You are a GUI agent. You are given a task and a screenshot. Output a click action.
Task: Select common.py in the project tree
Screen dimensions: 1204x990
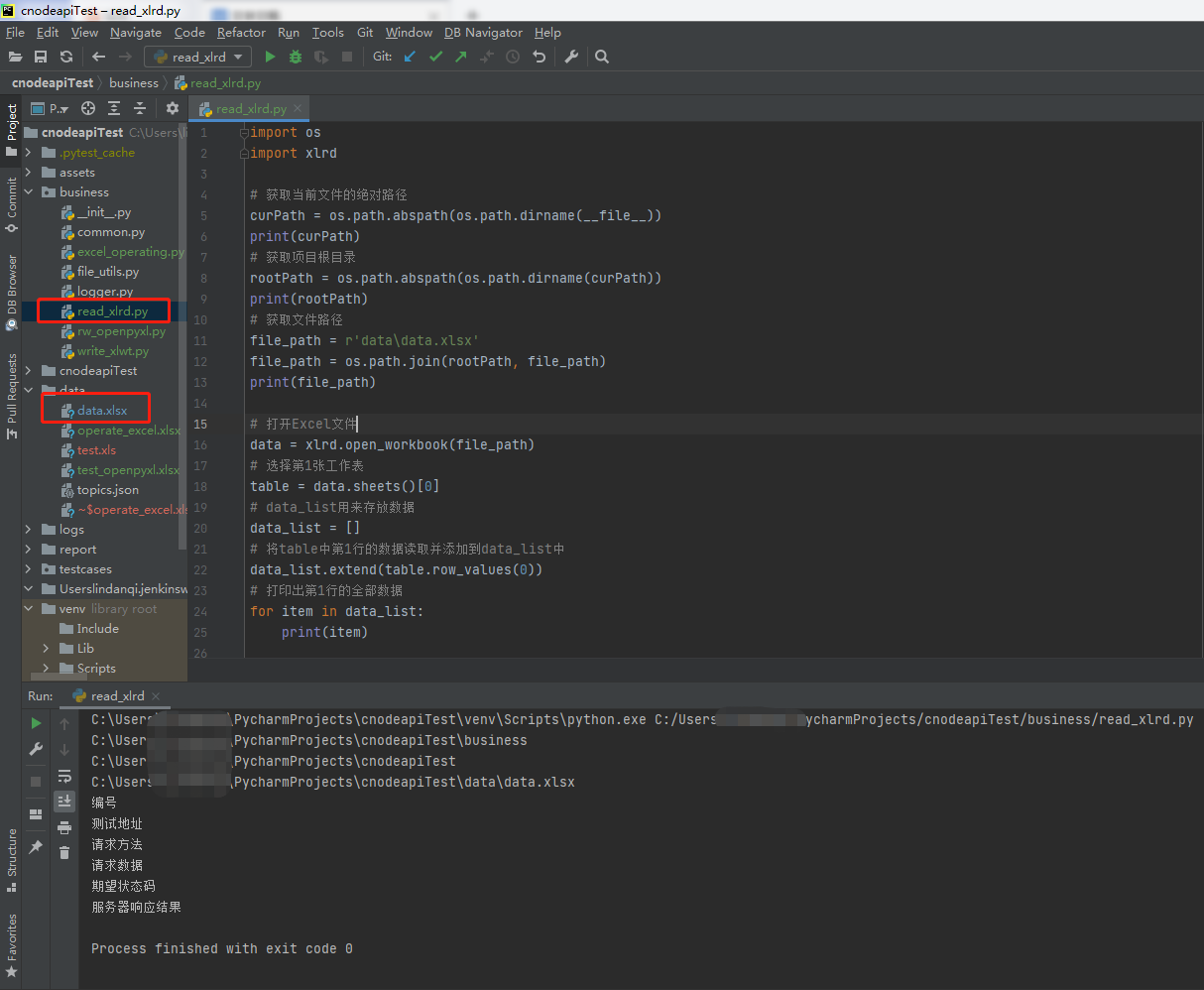tap(110, 232)
